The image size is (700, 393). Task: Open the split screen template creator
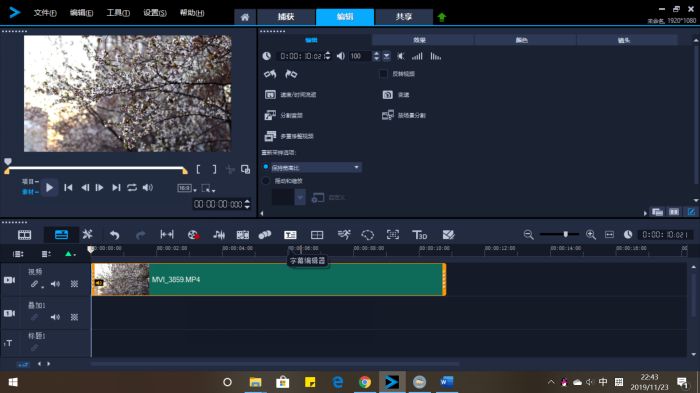tap(448, 234)
